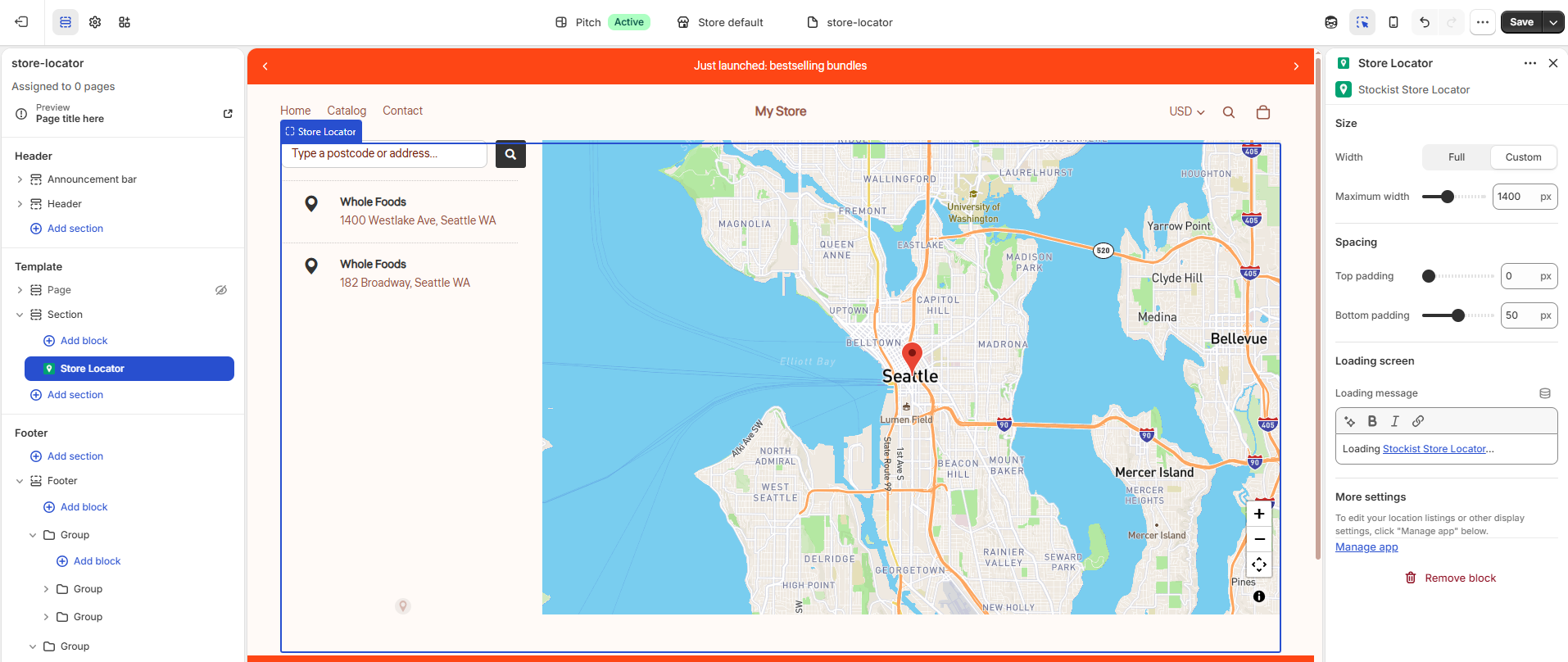1568x662 pixels.
Task: Click the inspector selection mode icon
Action: pyautogui.click(x=1362, y=22)
